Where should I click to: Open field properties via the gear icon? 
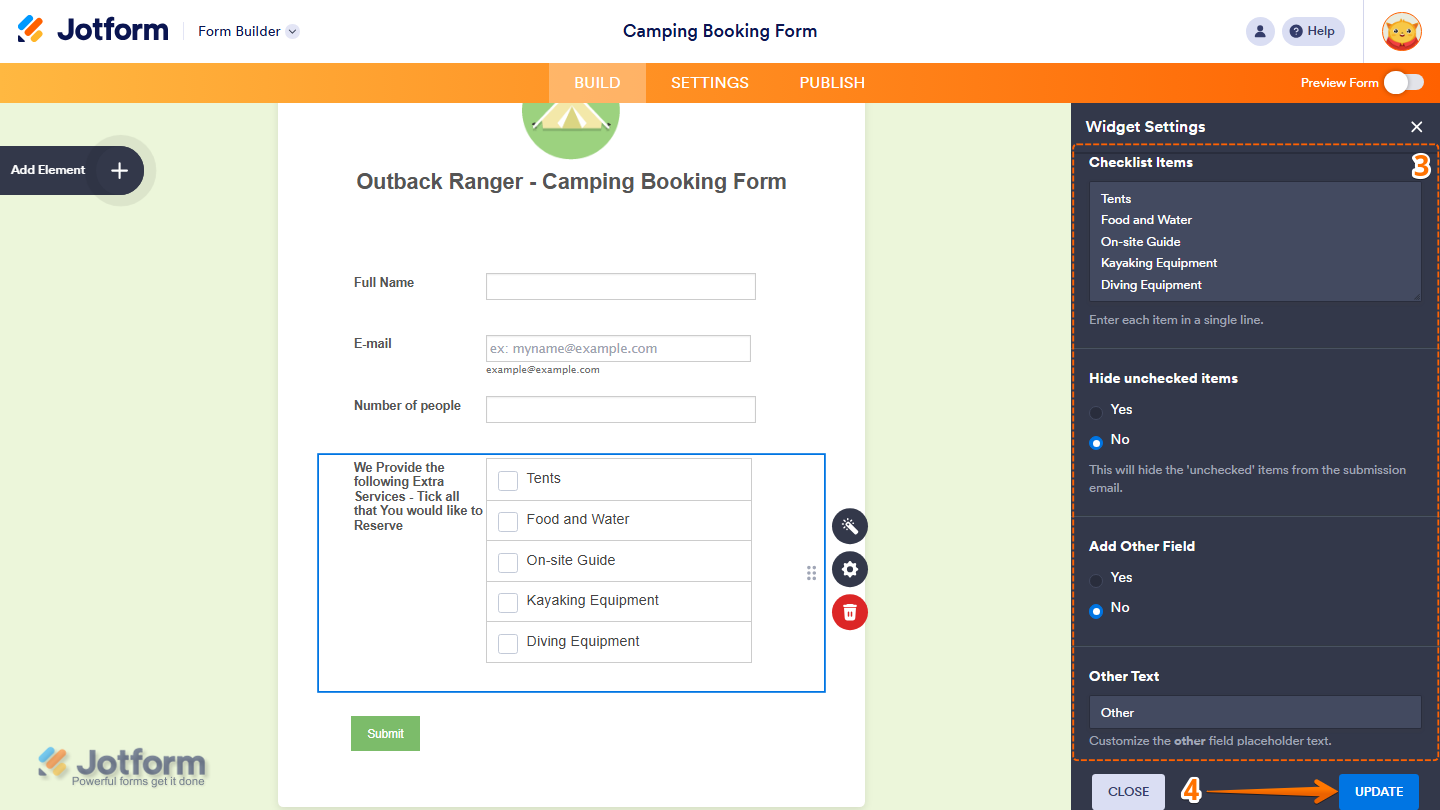[849, 569]
